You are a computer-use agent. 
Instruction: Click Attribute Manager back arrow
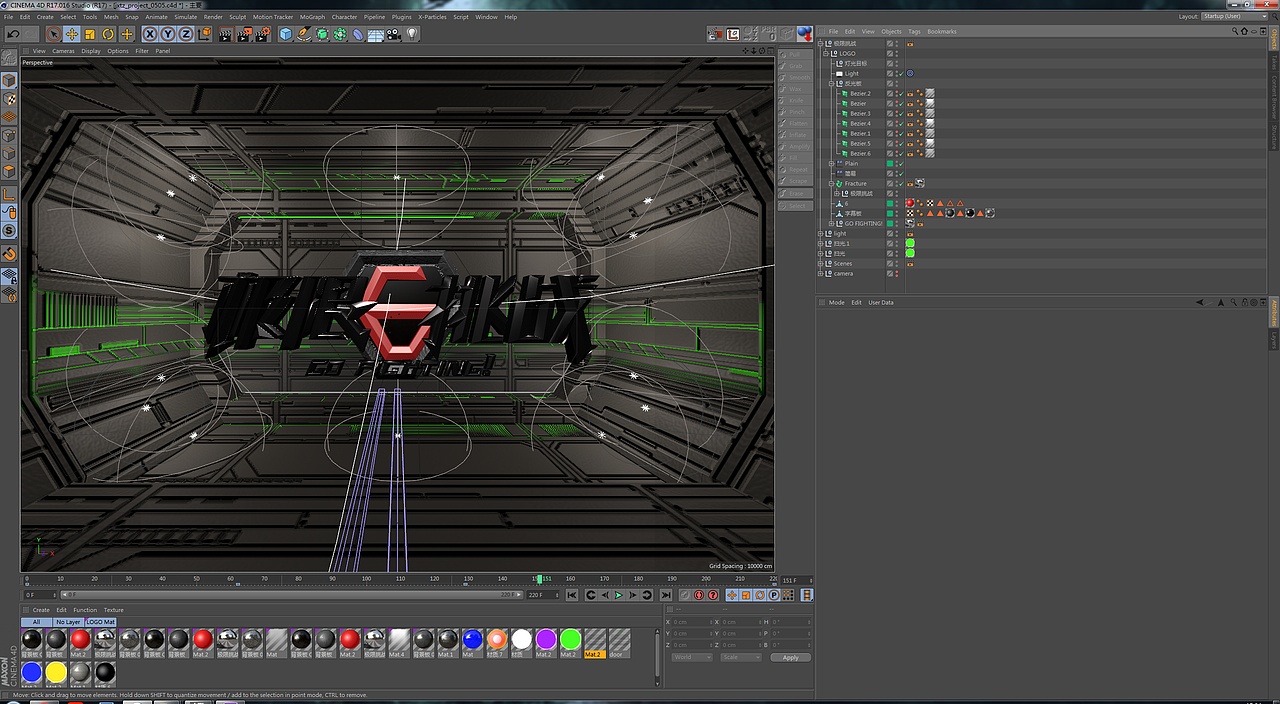(x=1201, y=302)
